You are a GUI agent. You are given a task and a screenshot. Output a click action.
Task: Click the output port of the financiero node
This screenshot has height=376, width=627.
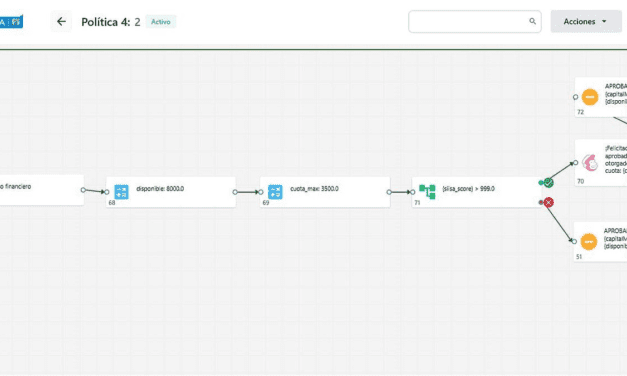click(x=83, y=190)
